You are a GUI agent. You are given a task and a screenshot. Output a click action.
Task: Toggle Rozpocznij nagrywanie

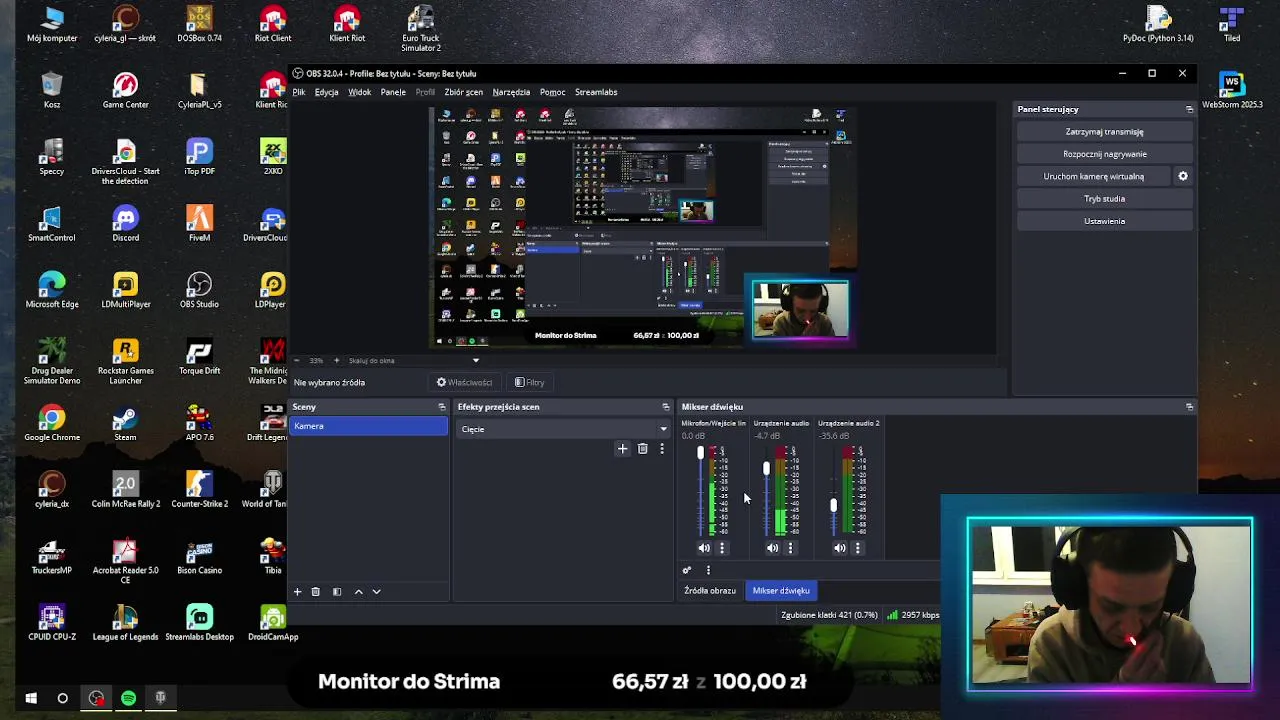[1104, 154]
